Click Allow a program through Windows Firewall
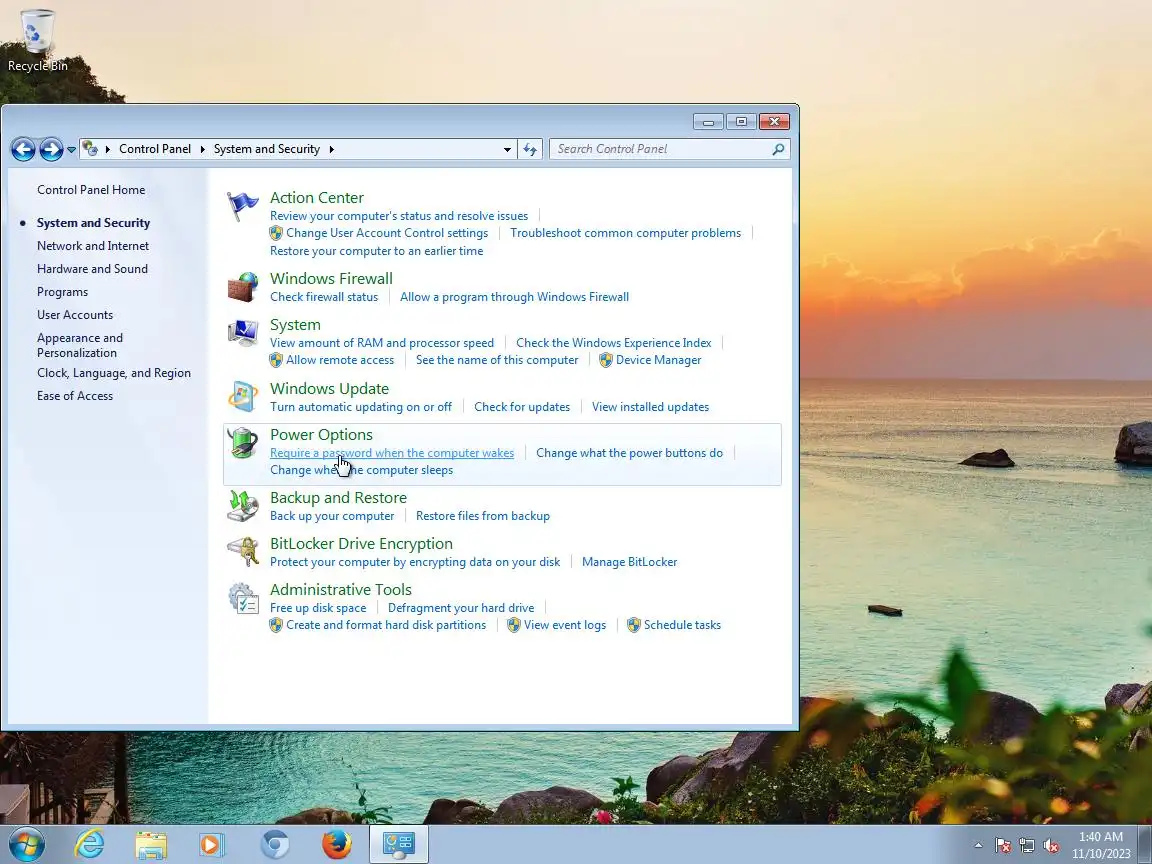Screen dimensions: 1152x864 (514, 297)
